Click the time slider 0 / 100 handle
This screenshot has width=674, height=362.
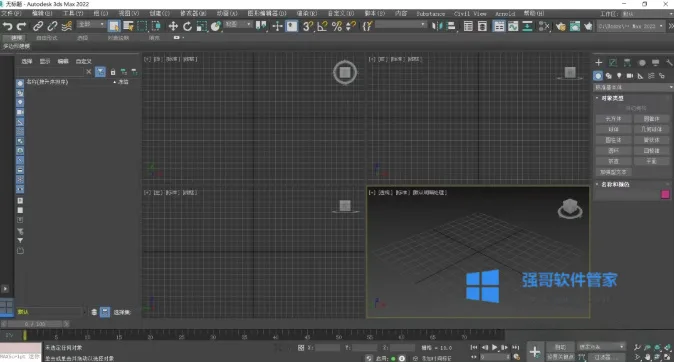click(x=35, y=324)
